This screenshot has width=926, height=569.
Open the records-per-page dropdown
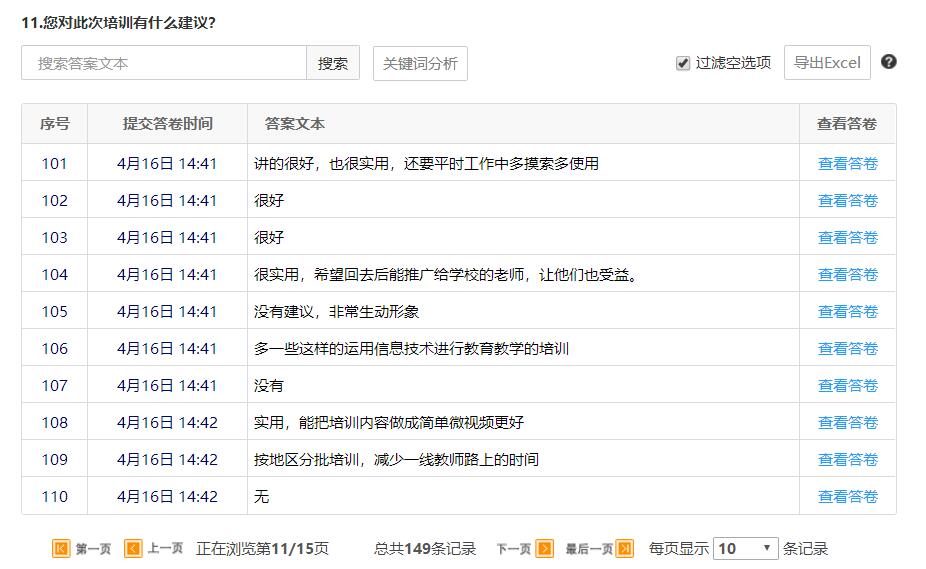(745, 548)
